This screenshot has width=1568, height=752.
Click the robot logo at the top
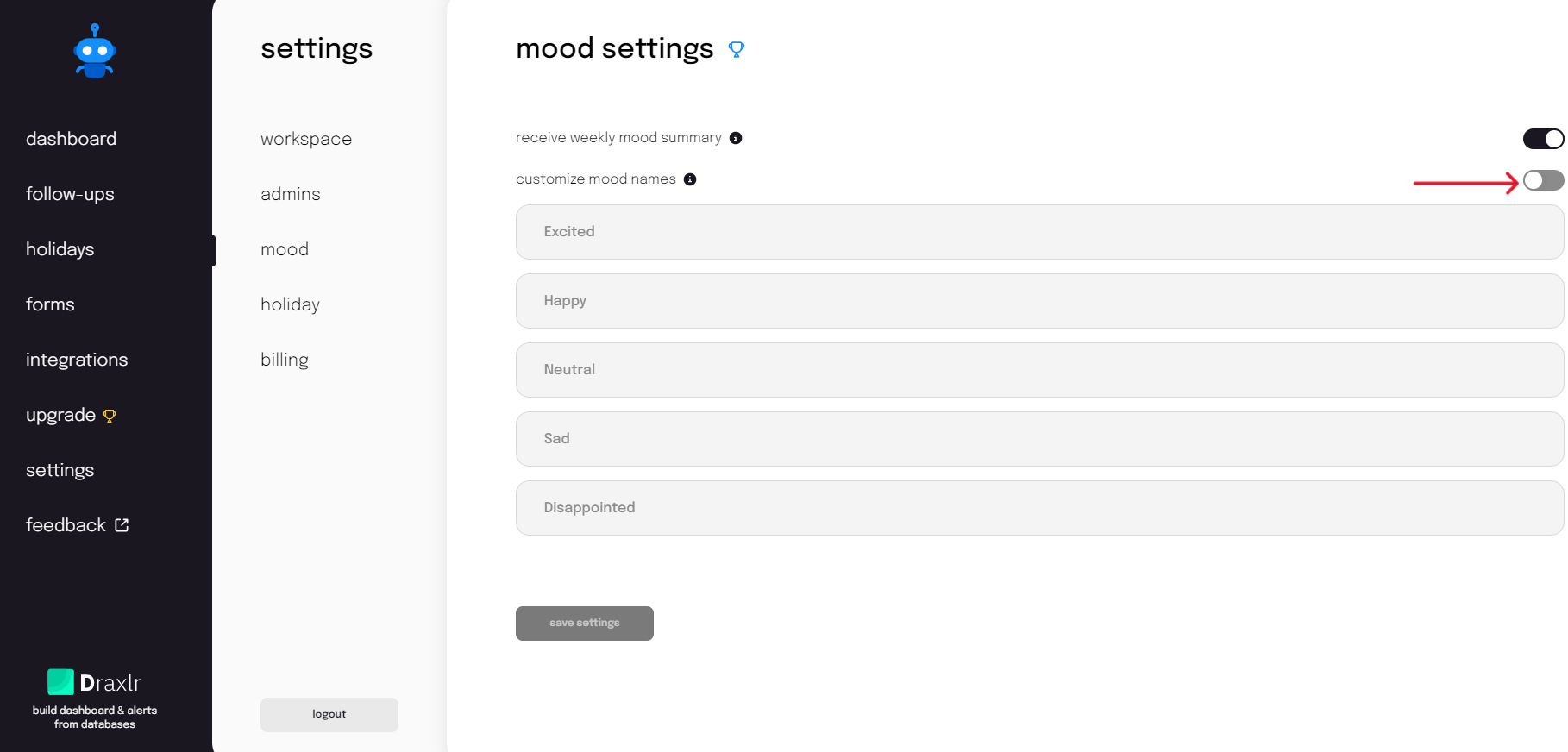tap(94, 52)
